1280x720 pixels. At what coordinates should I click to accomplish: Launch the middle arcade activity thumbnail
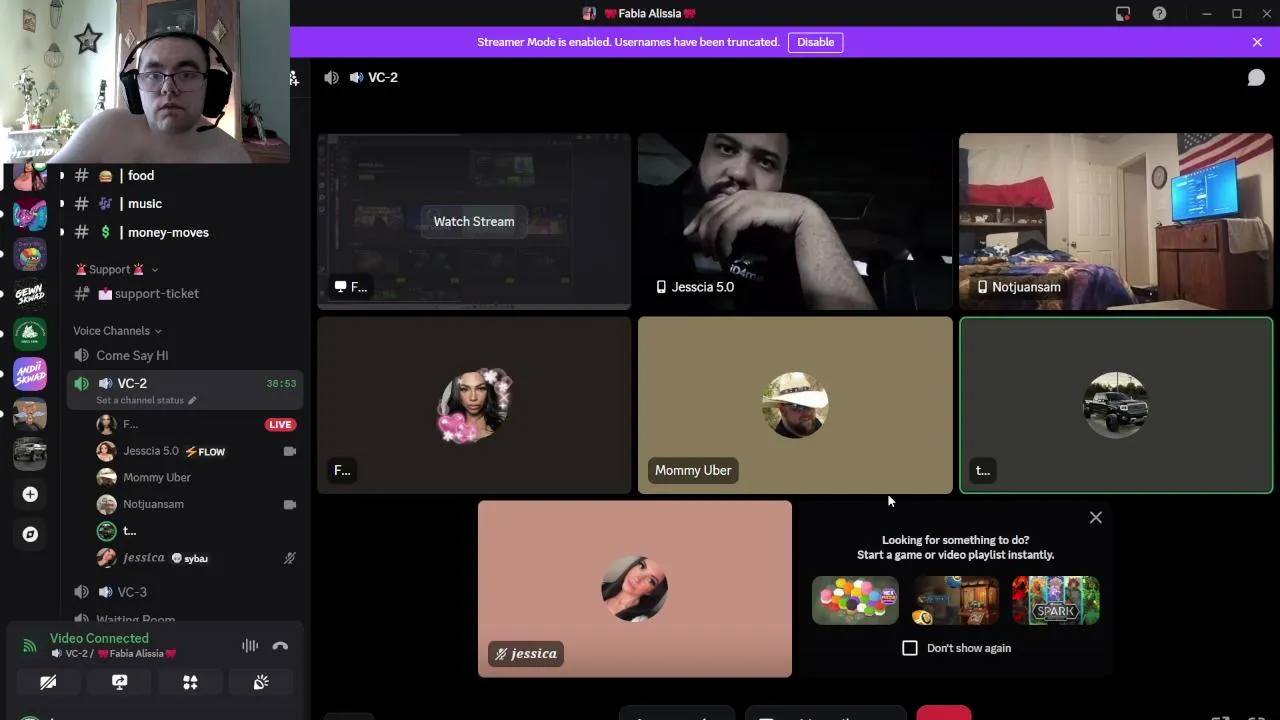(955, 600)
